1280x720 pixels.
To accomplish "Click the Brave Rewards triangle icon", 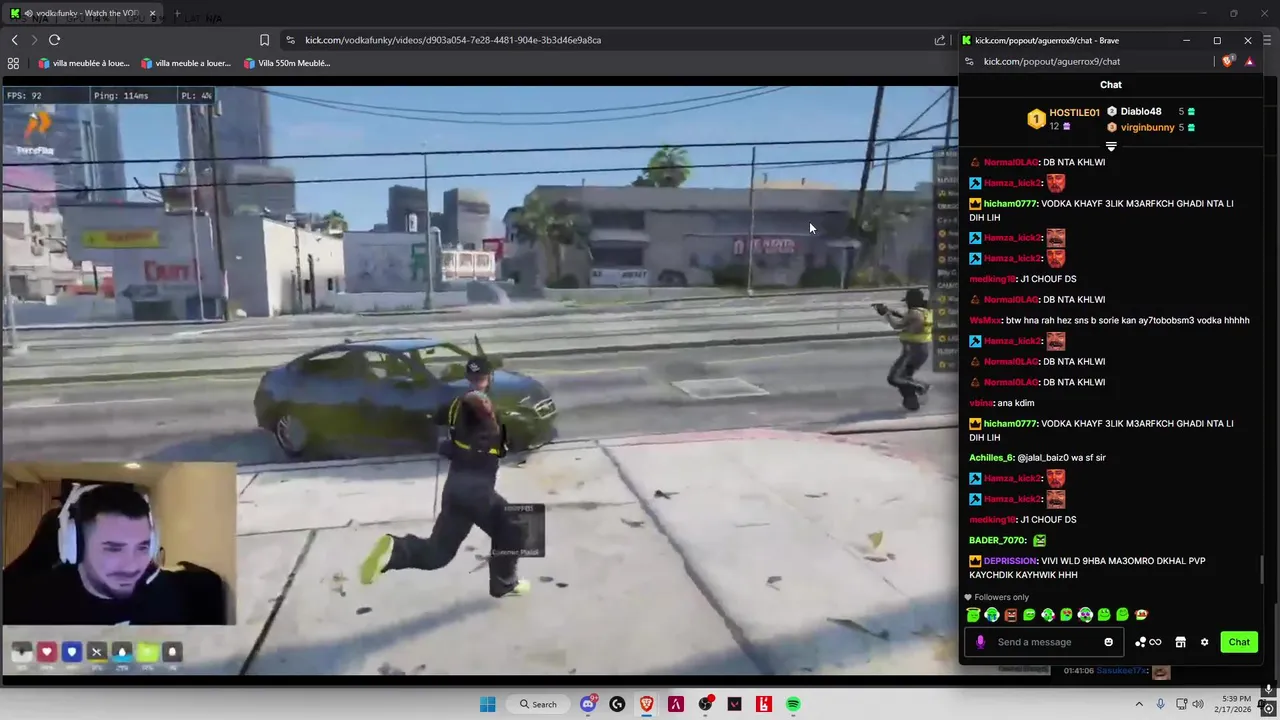I will pos(1249,62).
